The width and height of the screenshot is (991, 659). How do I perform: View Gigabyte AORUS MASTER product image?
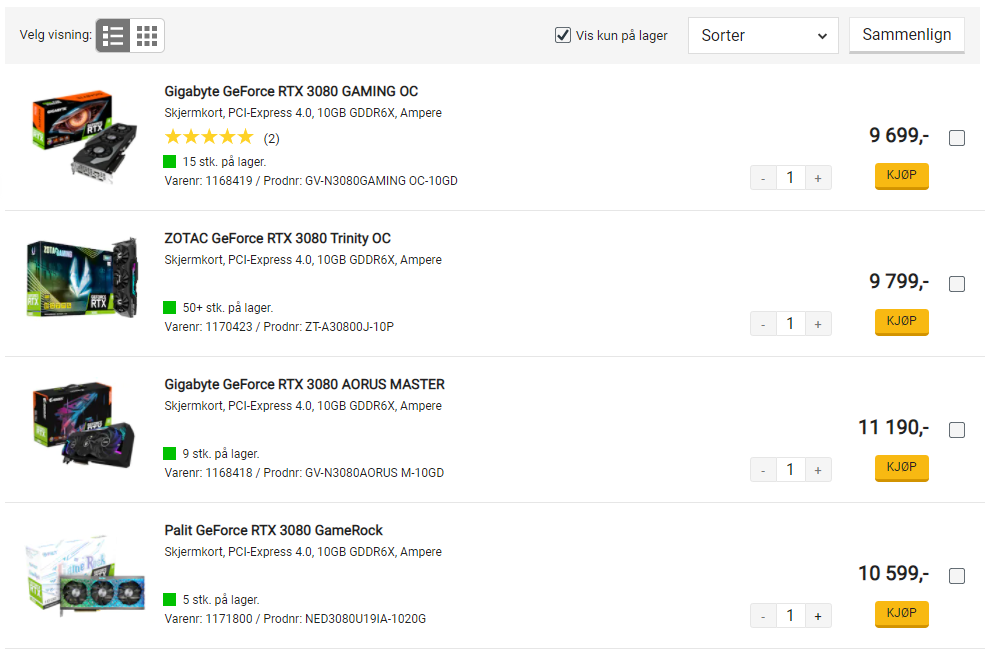point(83,425)
